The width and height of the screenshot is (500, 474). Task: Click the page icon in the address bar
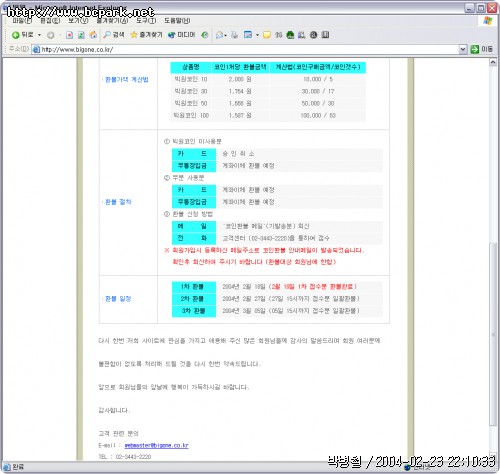pos(36,49)
